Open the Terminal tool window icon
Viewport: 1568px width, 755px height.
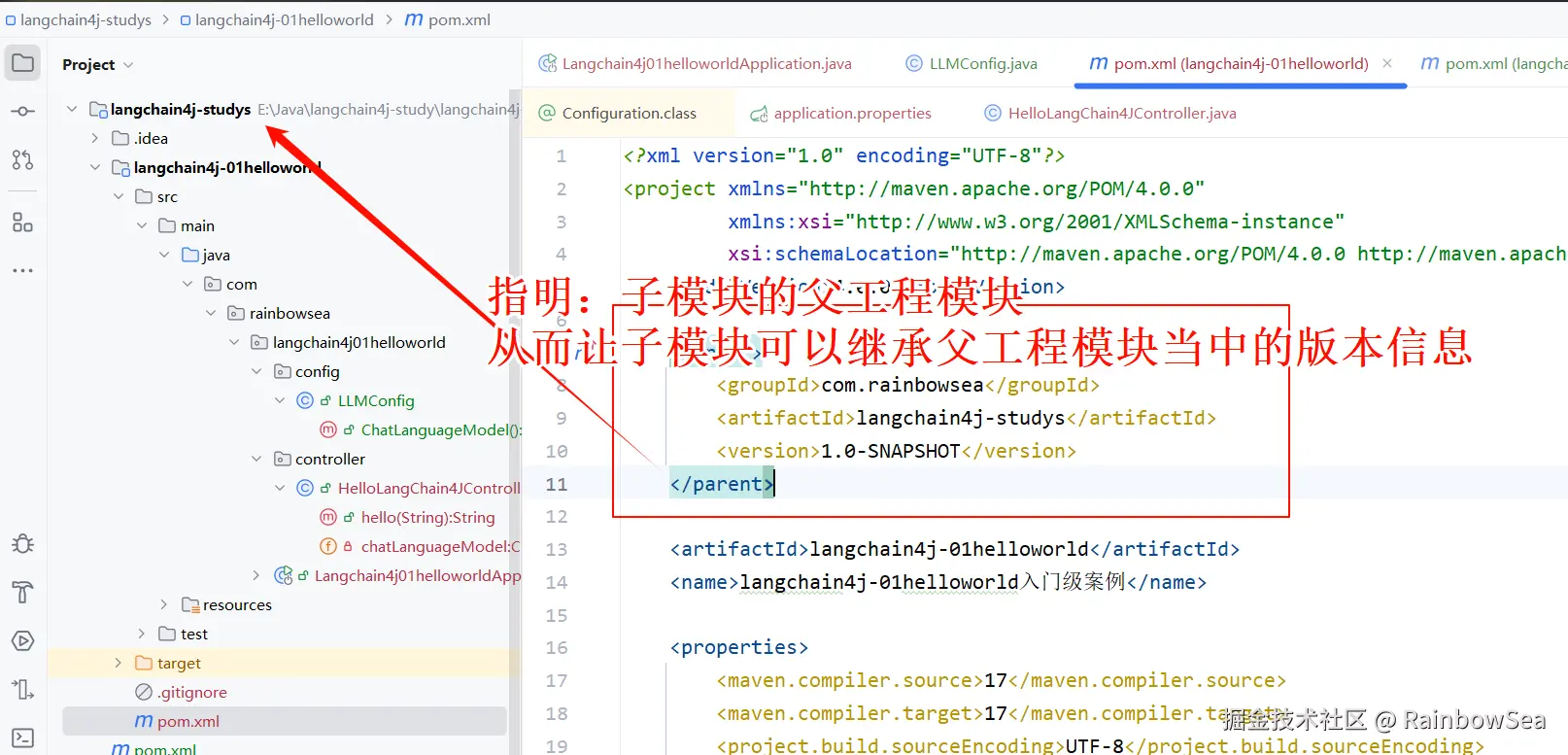tap(22, 738)
